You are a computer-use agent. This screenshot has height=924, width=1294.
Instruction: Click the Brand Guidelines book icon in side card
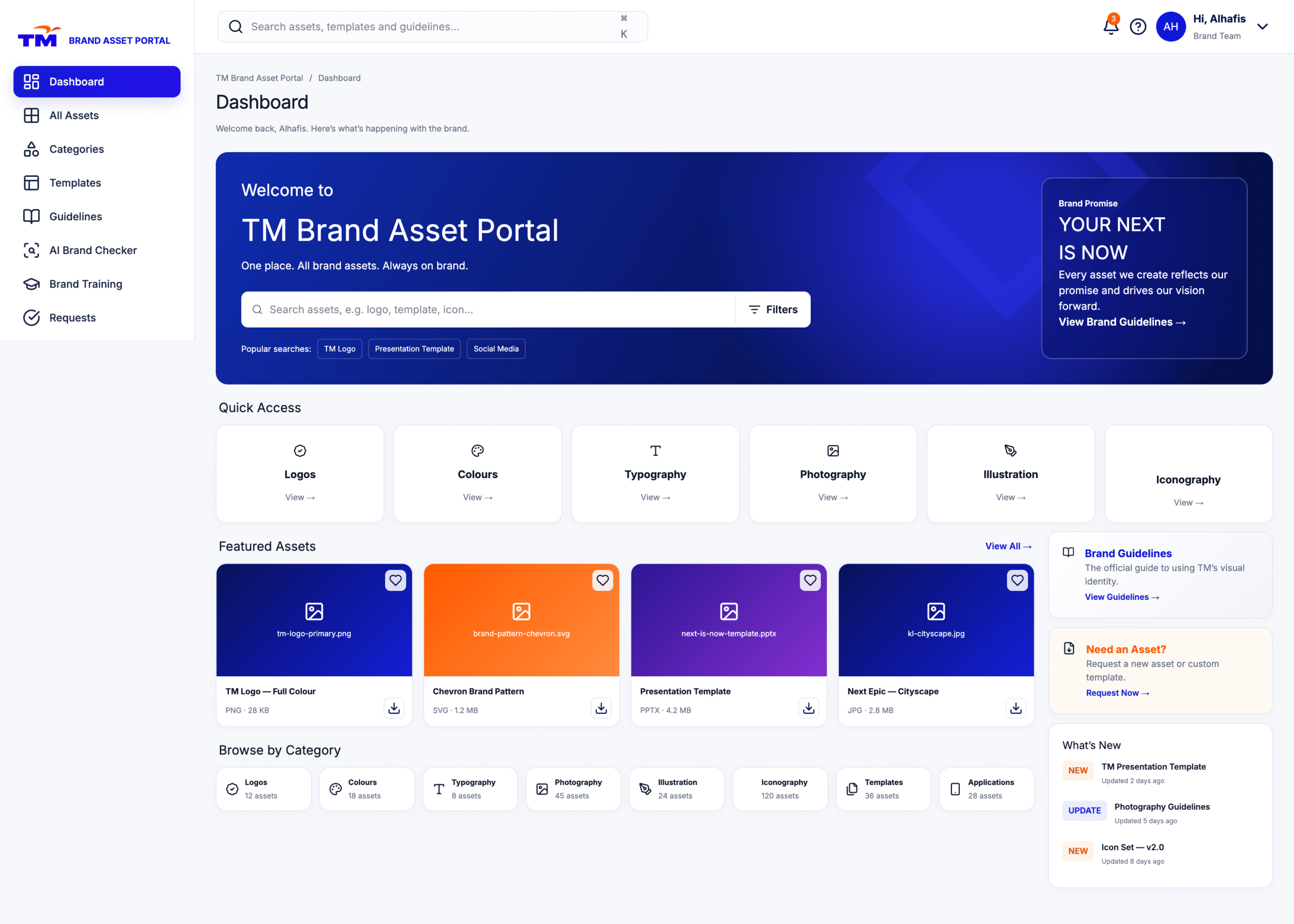(x=1068, y=552)
